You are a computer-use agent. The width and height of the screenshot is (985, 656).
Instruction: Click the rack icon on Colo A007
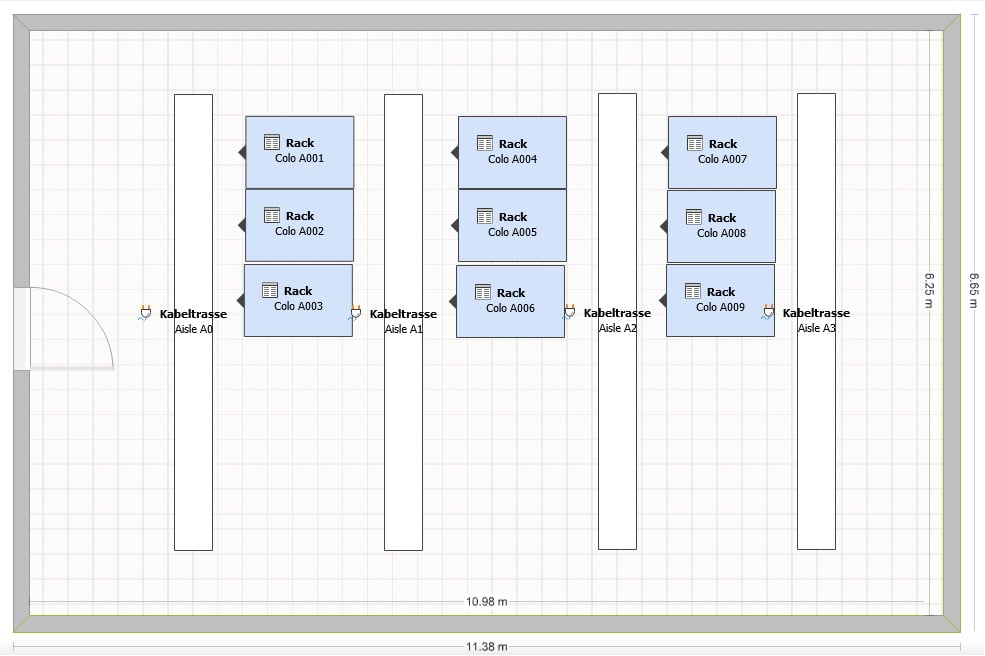tap(694, 143)
